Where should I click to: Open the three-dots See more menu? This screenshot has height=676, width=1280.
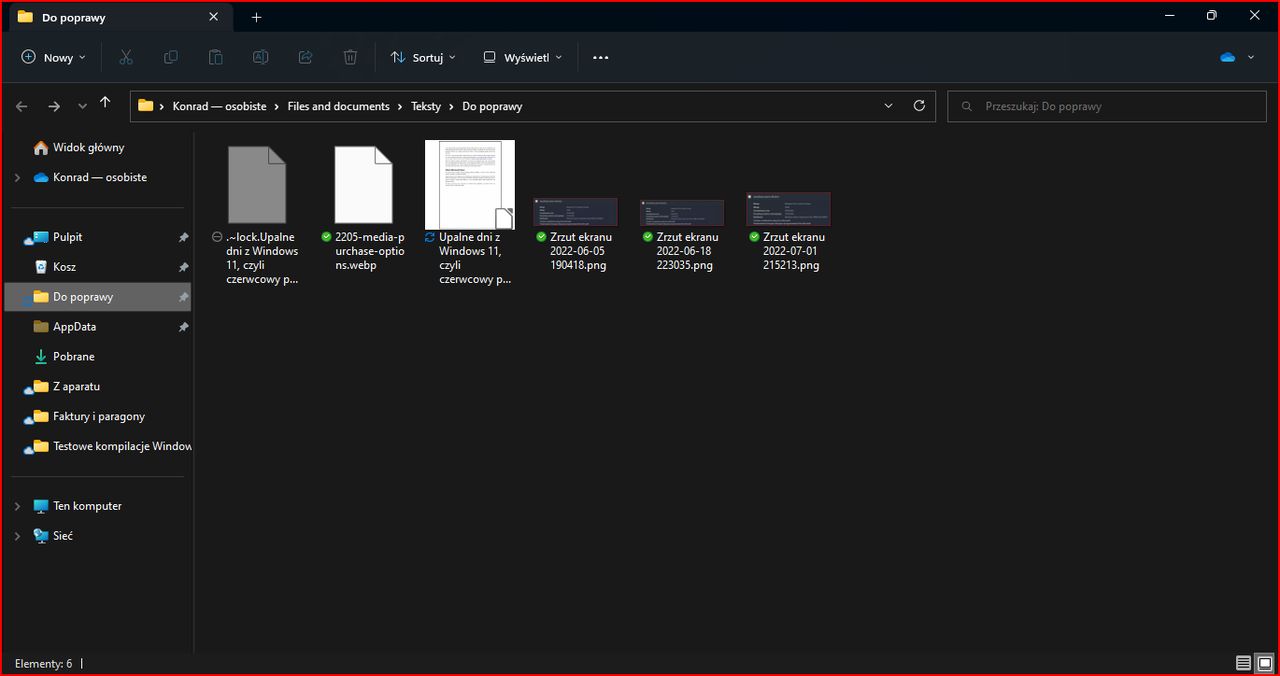click(x=600, y=57)
